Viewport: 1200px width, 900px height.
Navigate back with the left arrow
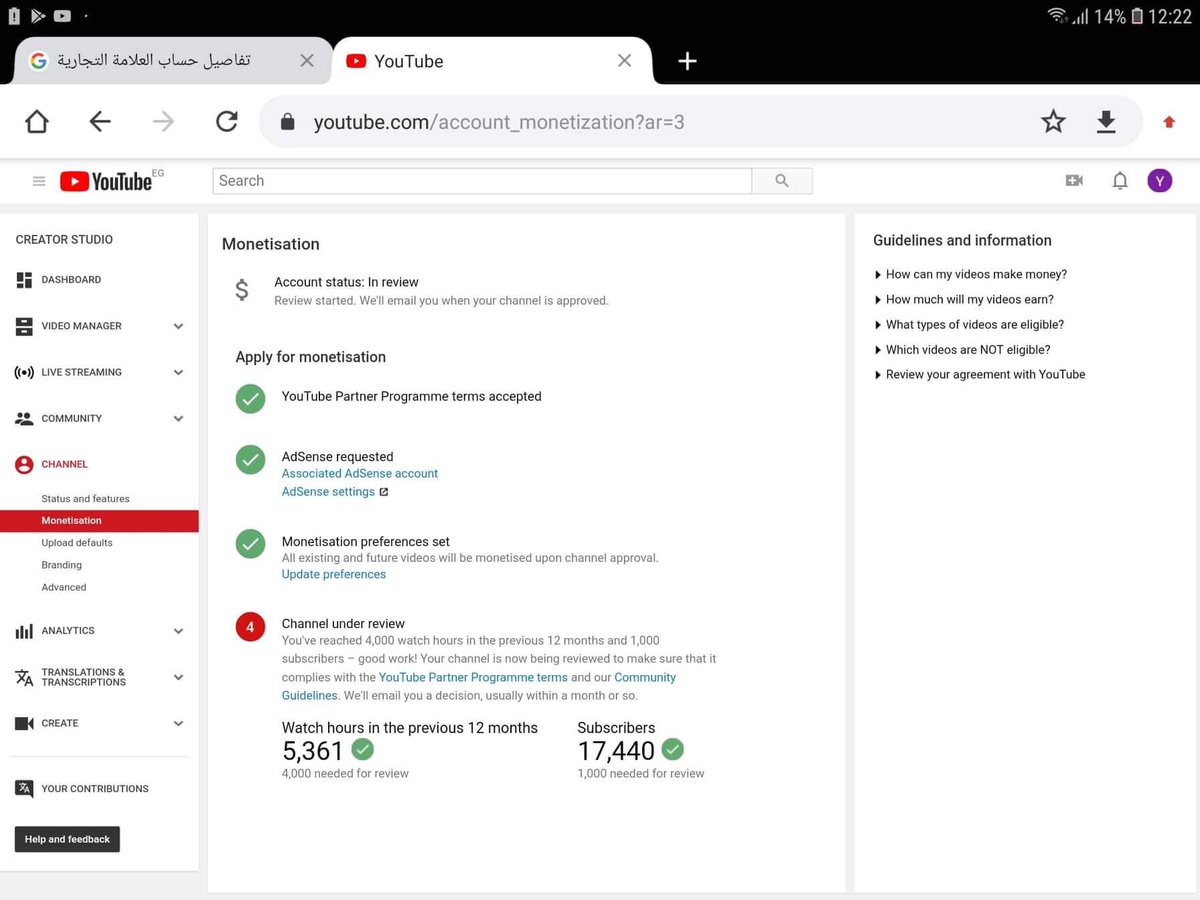[100, 122]
